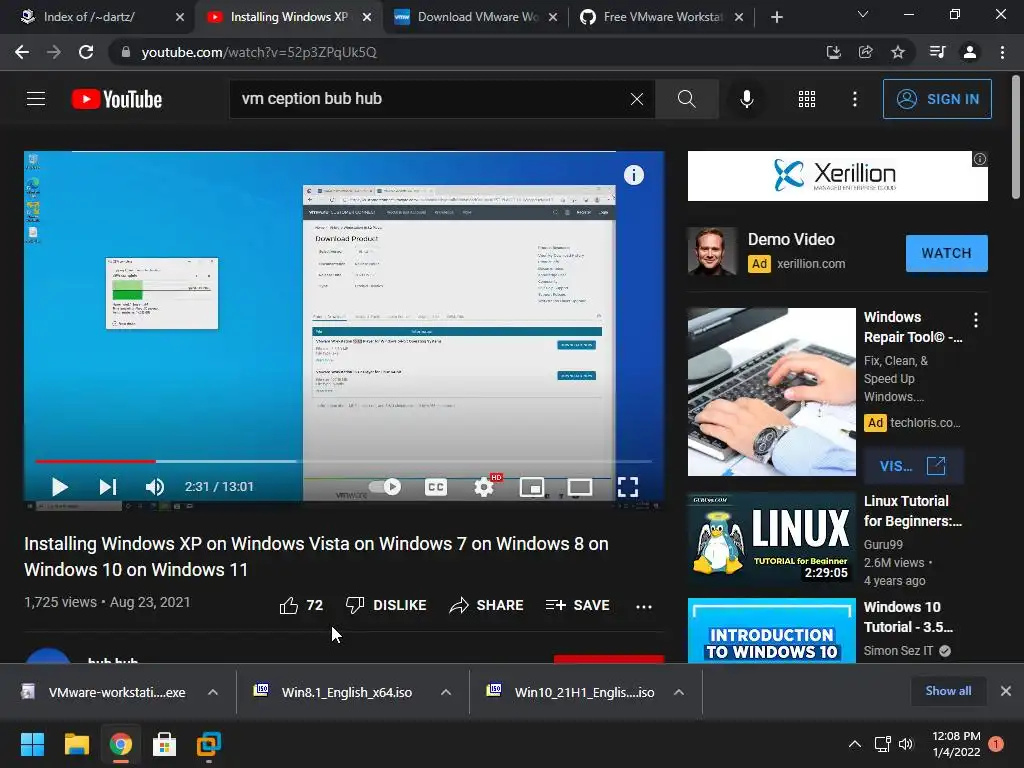This screenshot has width=1024, height=768.
Task: Open Chrome profile icon
Action: pyautogui.click(x=970, y=52)
